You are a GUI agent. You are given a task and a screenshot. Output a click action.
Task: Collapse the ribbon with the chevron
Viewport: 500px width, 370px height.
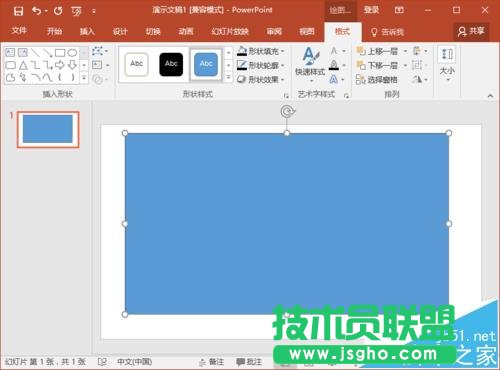click(490, 96)
